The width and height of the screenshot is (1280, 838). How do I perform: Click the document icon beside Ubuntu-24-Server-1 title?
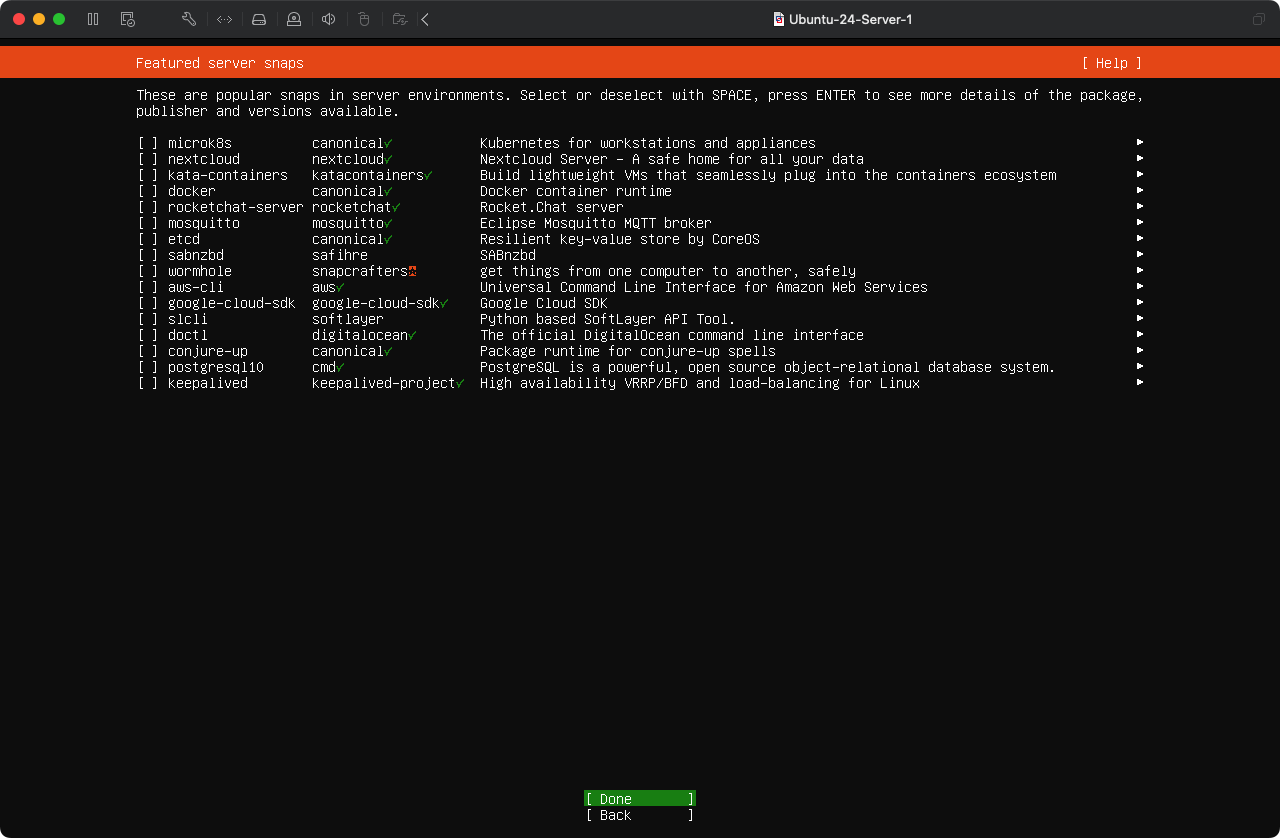tap(779, 19)
